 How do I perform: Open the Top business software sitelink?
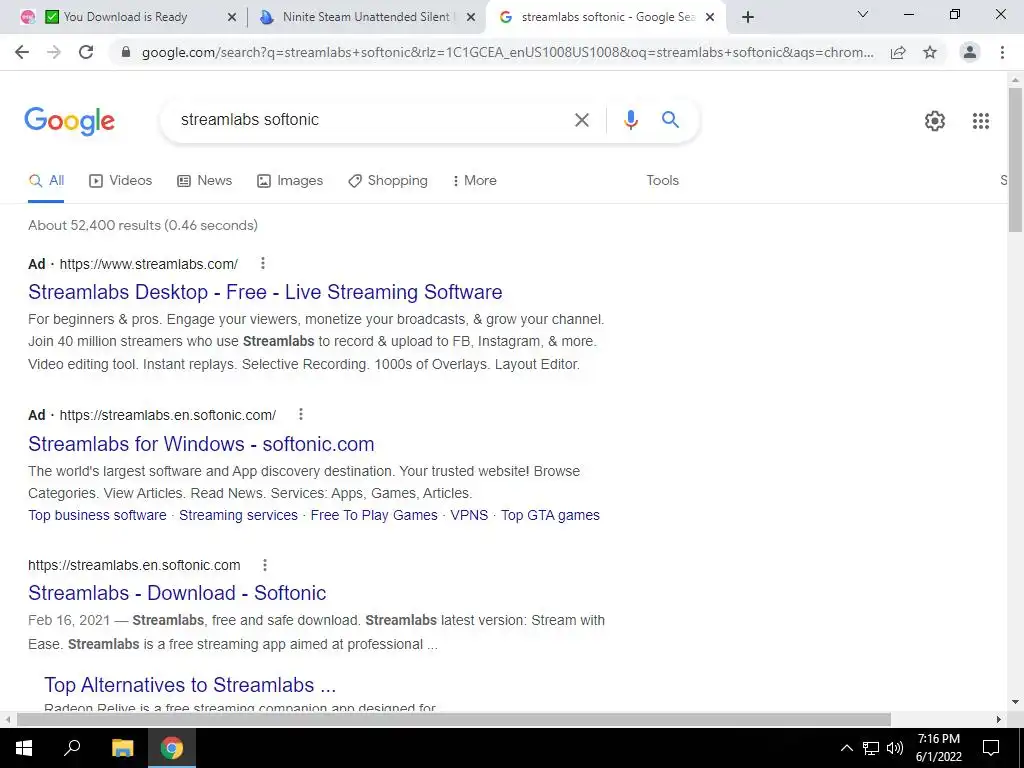click(x=97, y=515)
